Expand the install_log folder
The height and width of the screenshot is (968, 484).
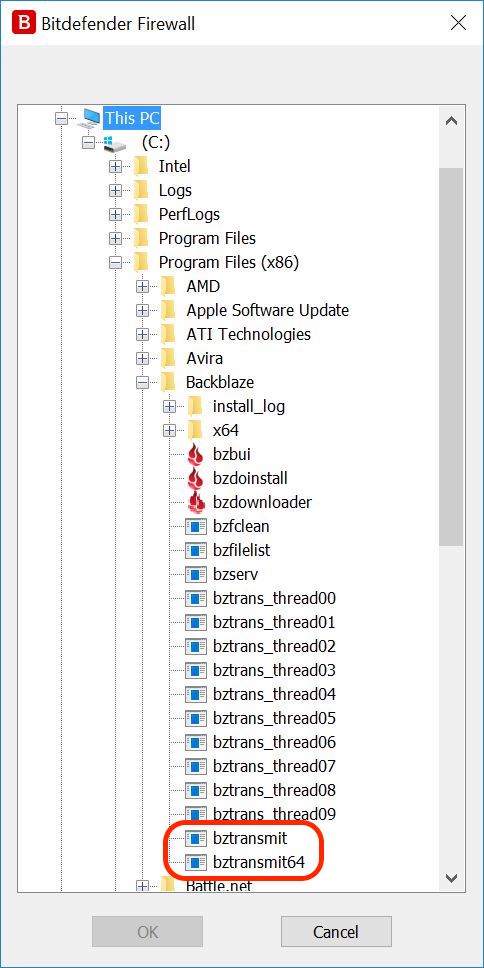170,407
